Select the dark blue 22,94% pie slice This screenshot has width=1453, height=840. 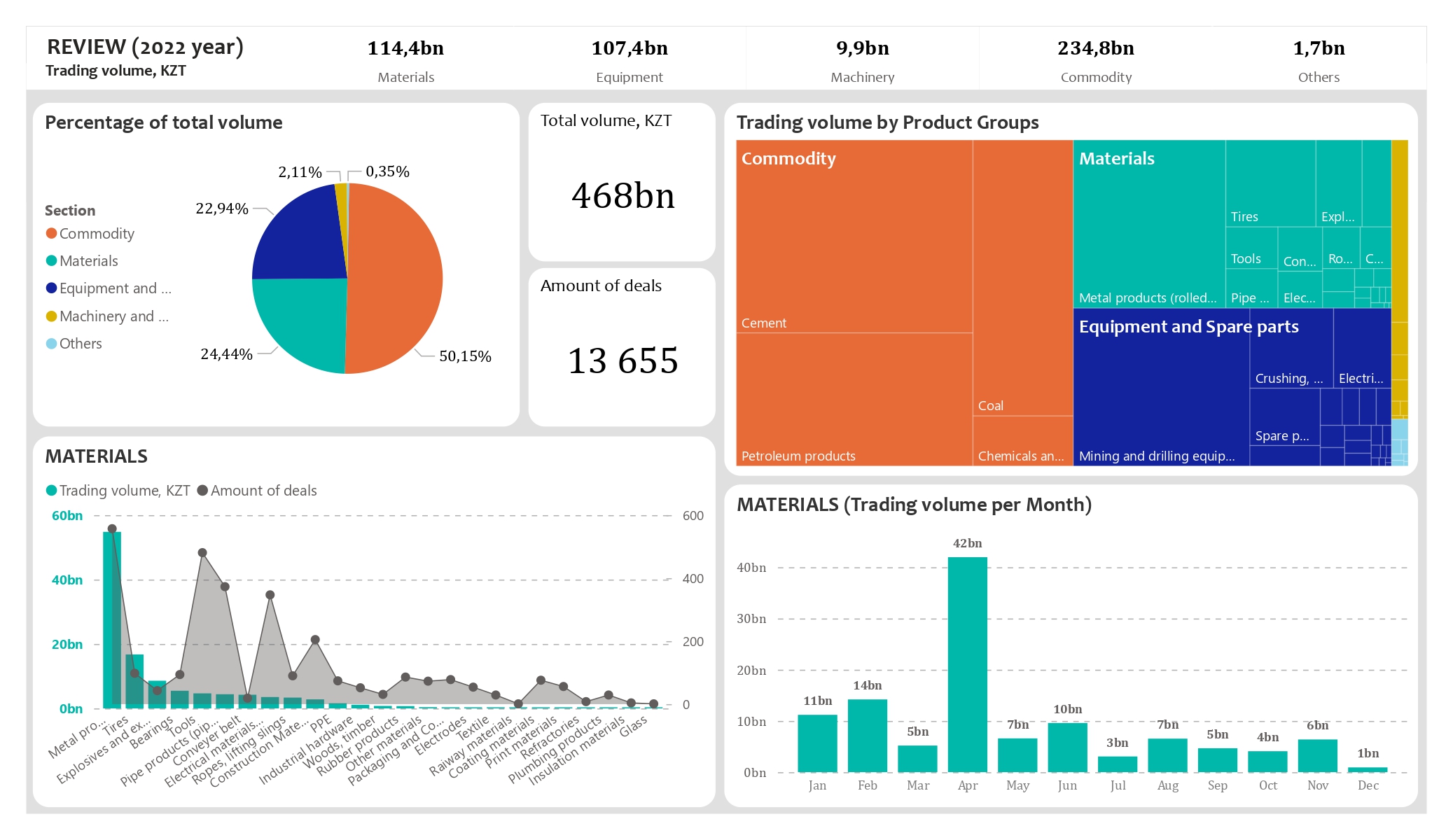pyautogui.click(x=305, y=238)
